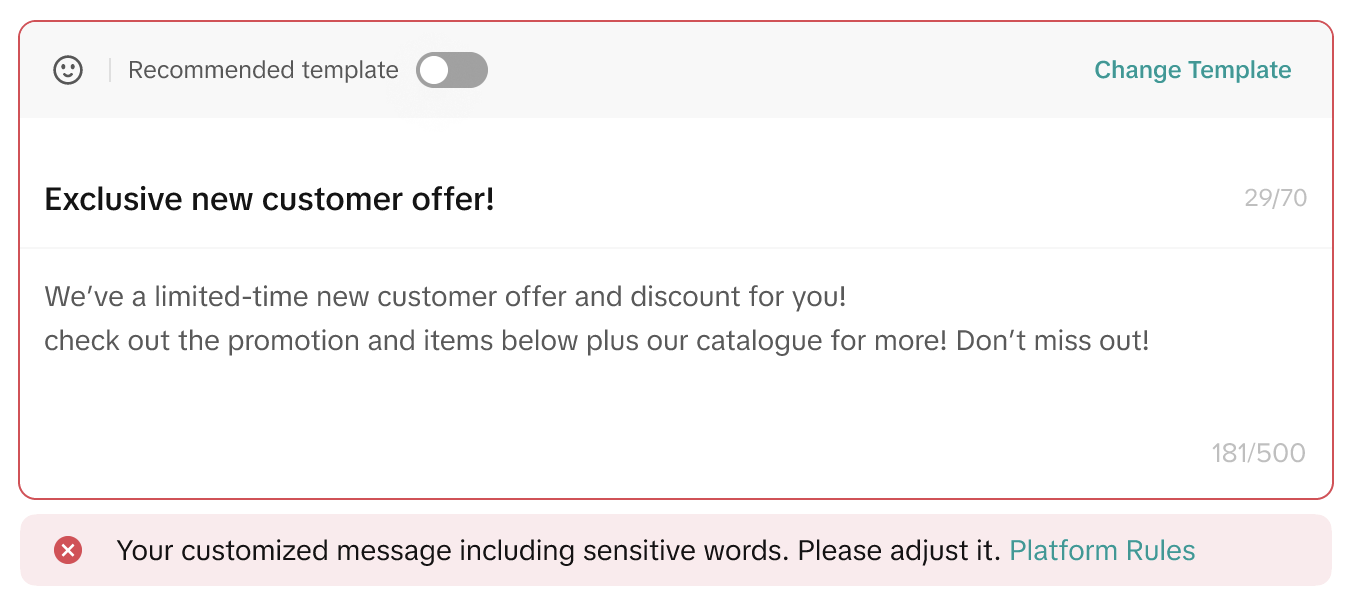Open the emoji picker smiley icon
1350x606 pixels.
68,70
